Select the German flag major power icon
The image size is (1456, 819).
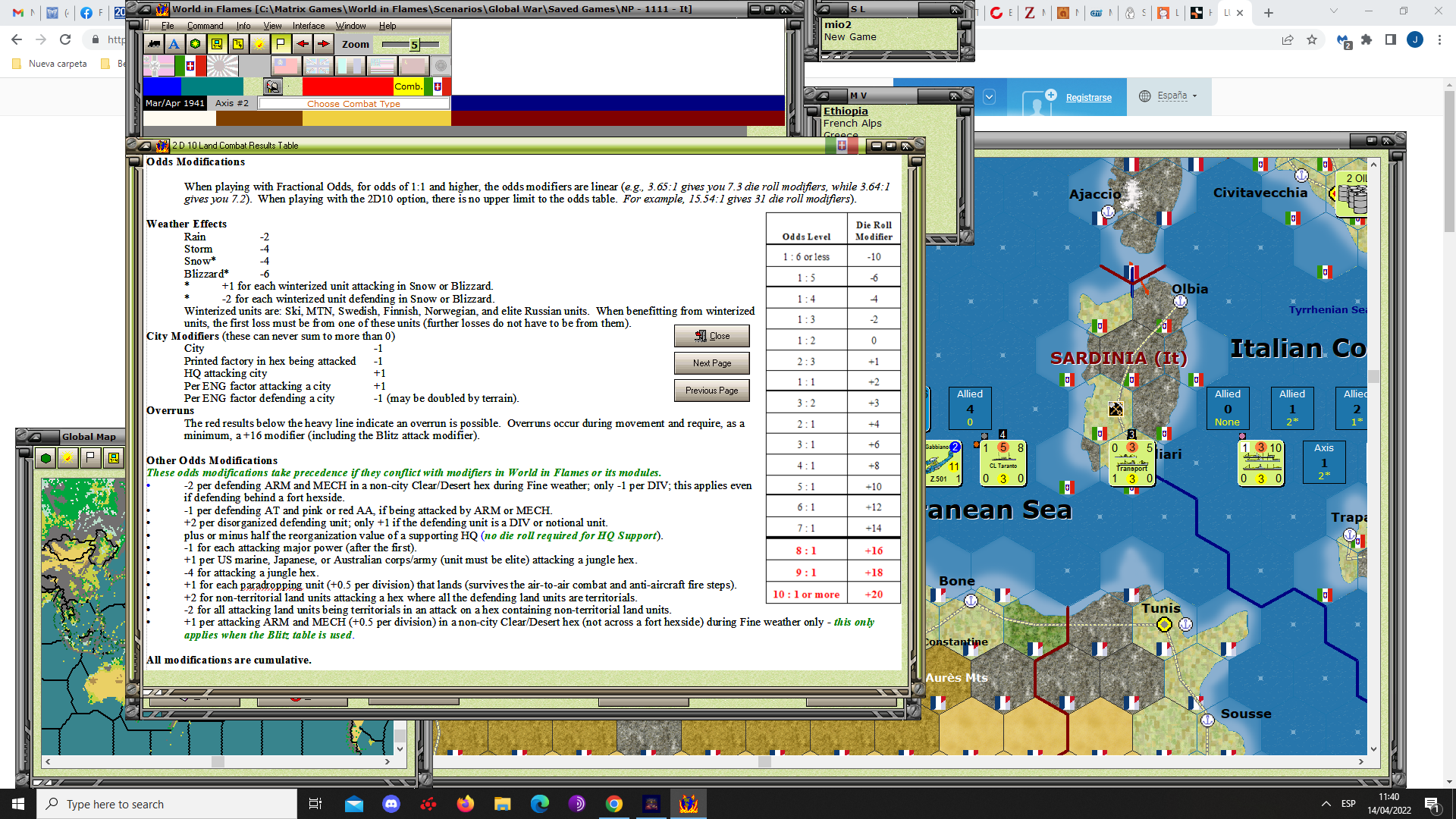tap(158, 66)
